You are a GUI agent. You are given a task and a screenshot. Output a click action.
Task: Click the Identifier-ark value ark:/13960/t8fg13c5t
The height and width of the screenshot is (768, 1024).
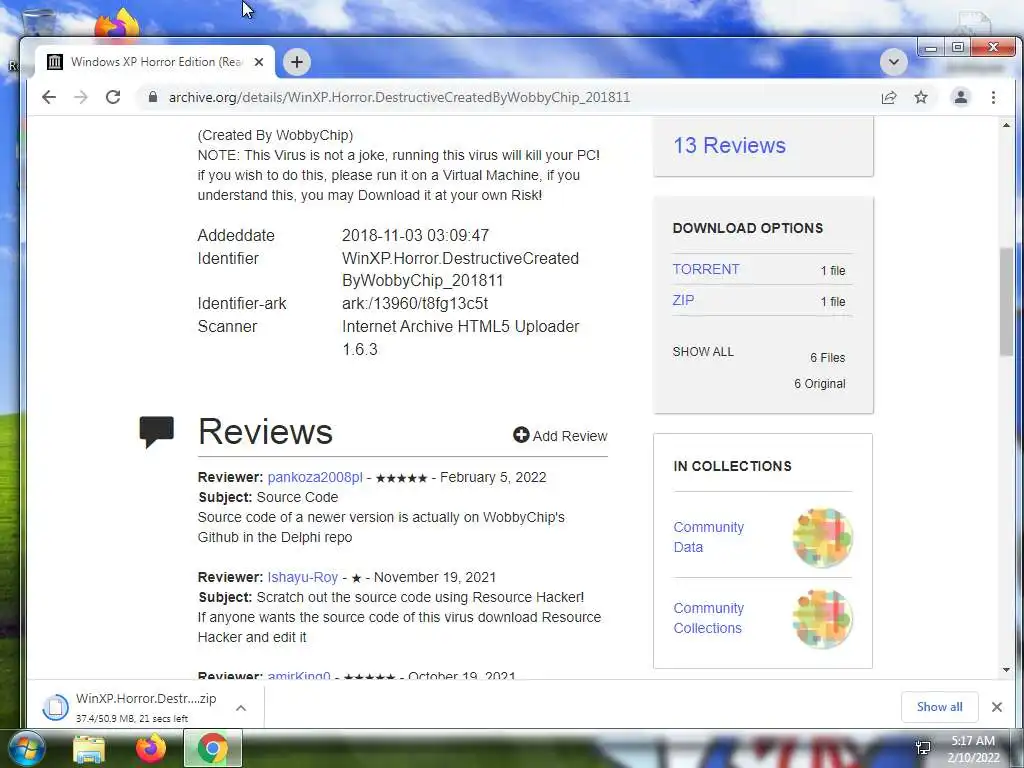(415, 304)
